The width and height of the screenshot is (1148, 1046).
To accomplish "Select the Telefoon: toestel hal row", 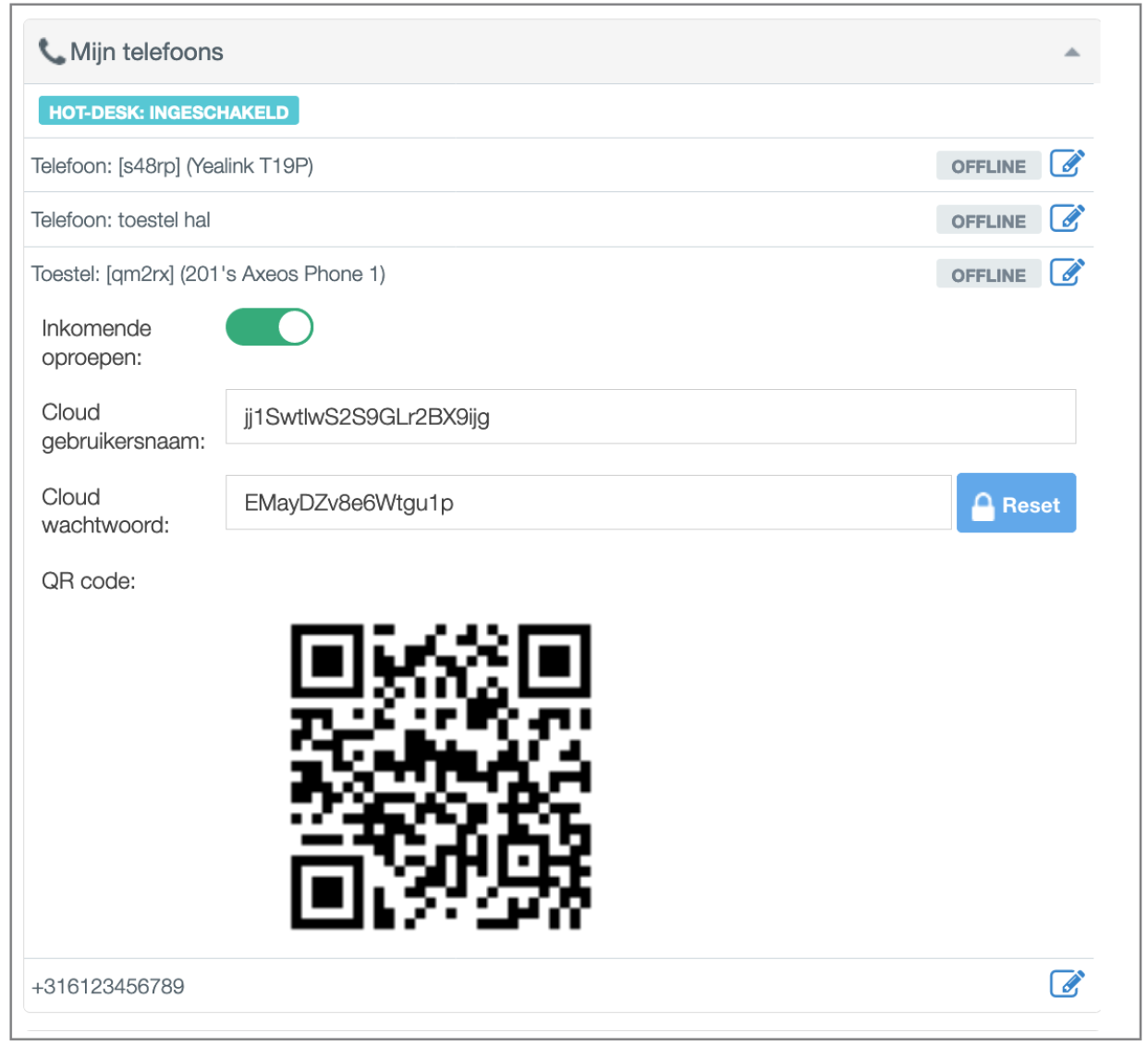I will pyautogui.click(x=121, y=220).
